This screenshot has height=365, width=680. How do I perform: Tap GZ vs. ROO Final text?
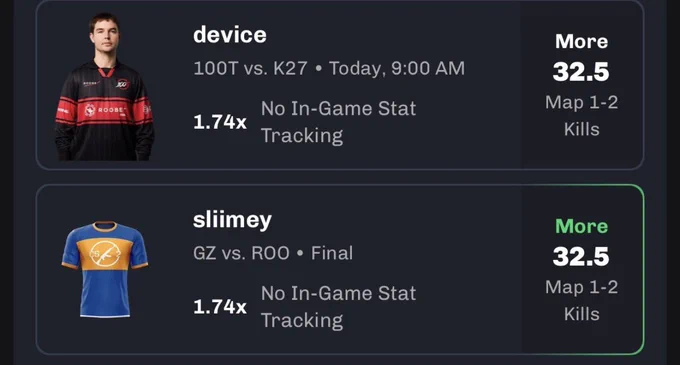pyautogui.click(x=273, y=253)
